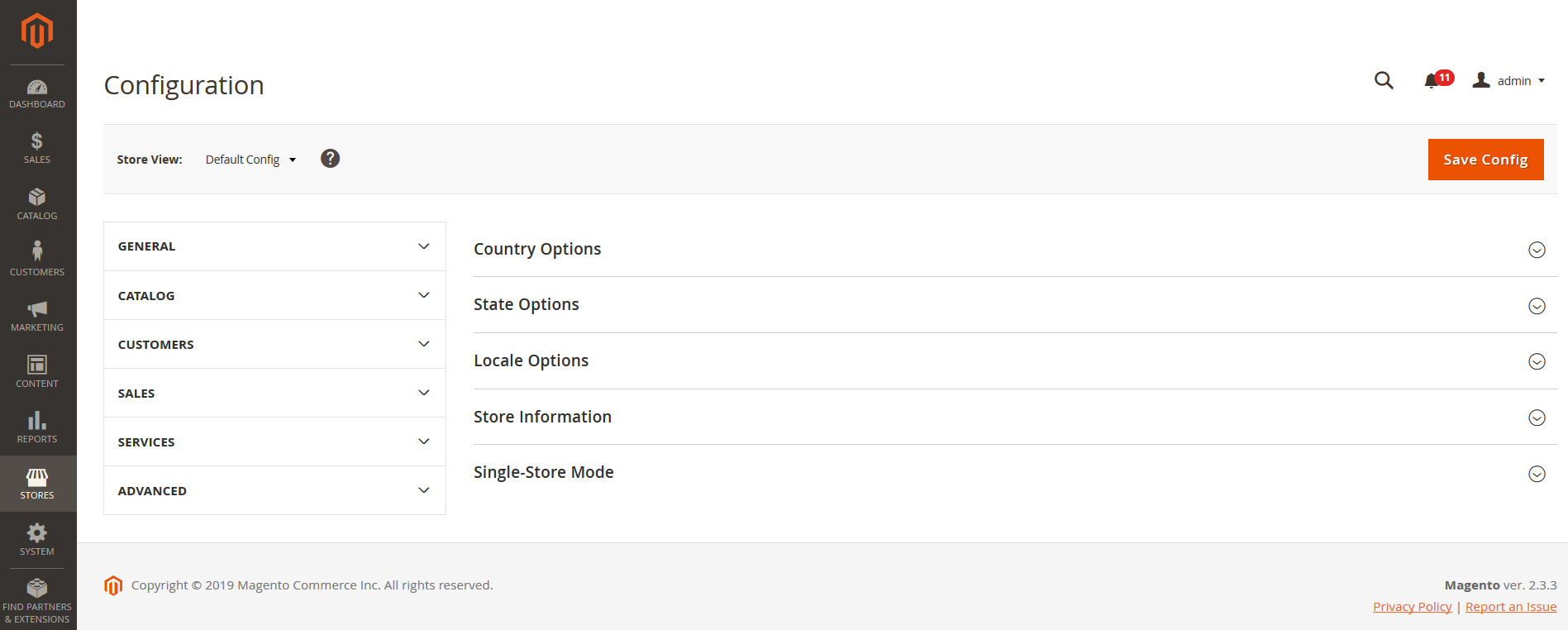The height and width of the screenshot is (630, 1568).
Task: Open the Default Config store view dropdown
Action: pos(250,160)
